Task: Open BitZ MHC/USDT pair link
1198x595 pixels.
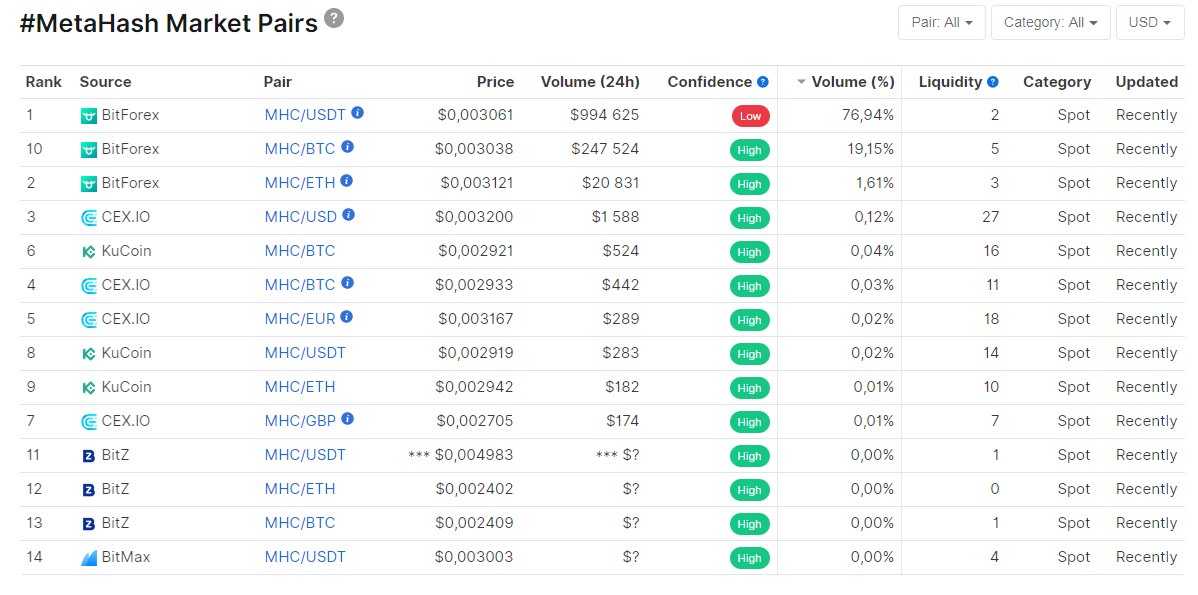Action: (x=305, y=454)
